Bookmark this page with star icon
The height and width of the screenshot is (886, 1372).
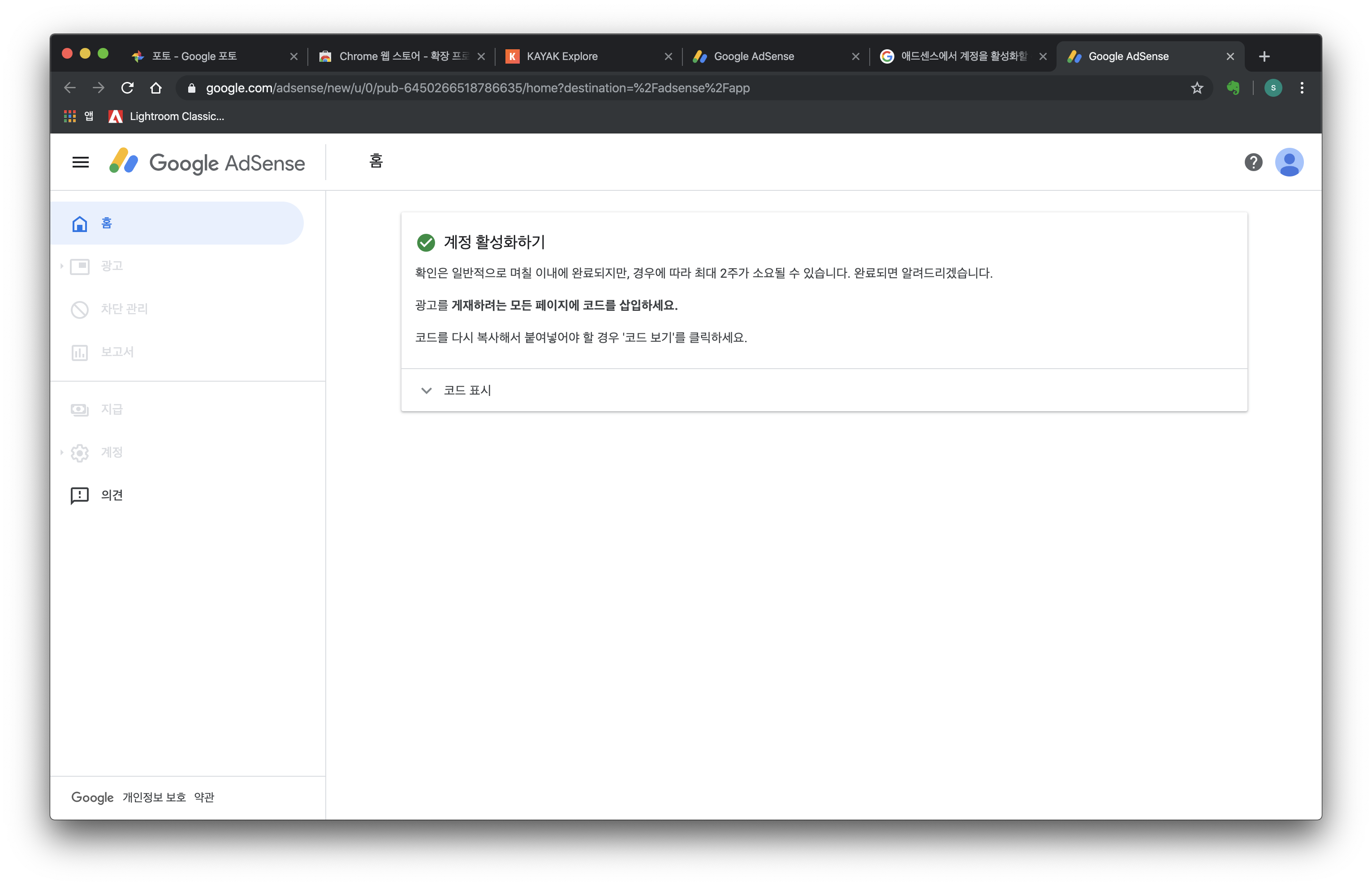1196,88
